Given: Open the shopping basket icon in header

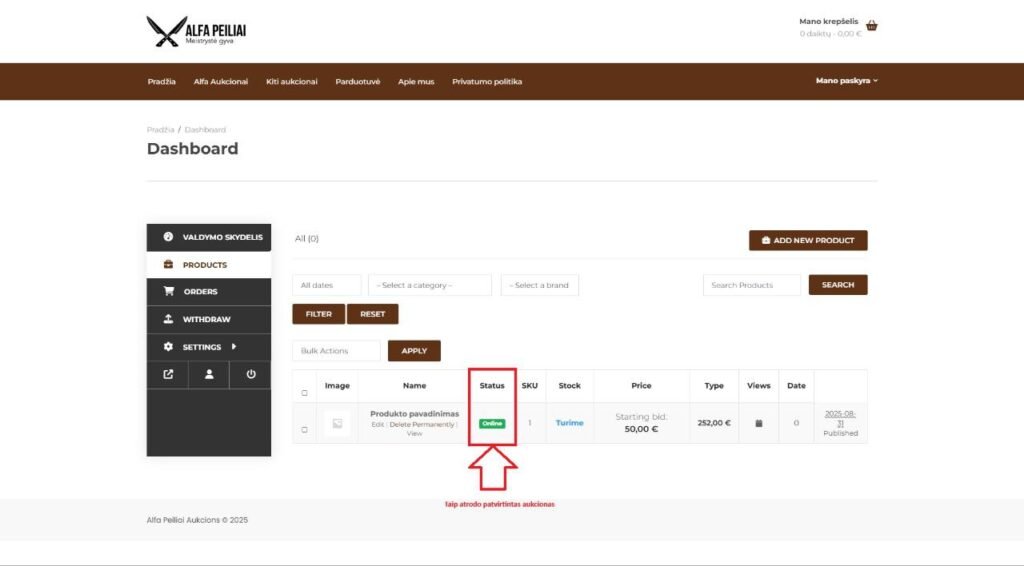Looking at the screenshot, I should pos(871,26).
